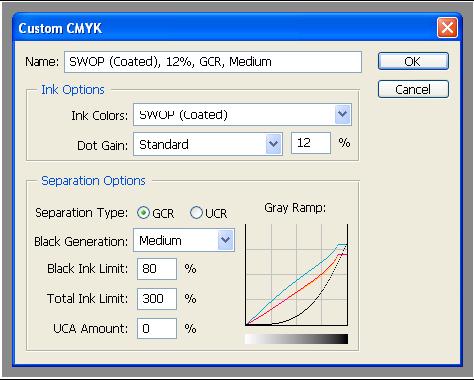Click the Cancel button

coord(413,89)
